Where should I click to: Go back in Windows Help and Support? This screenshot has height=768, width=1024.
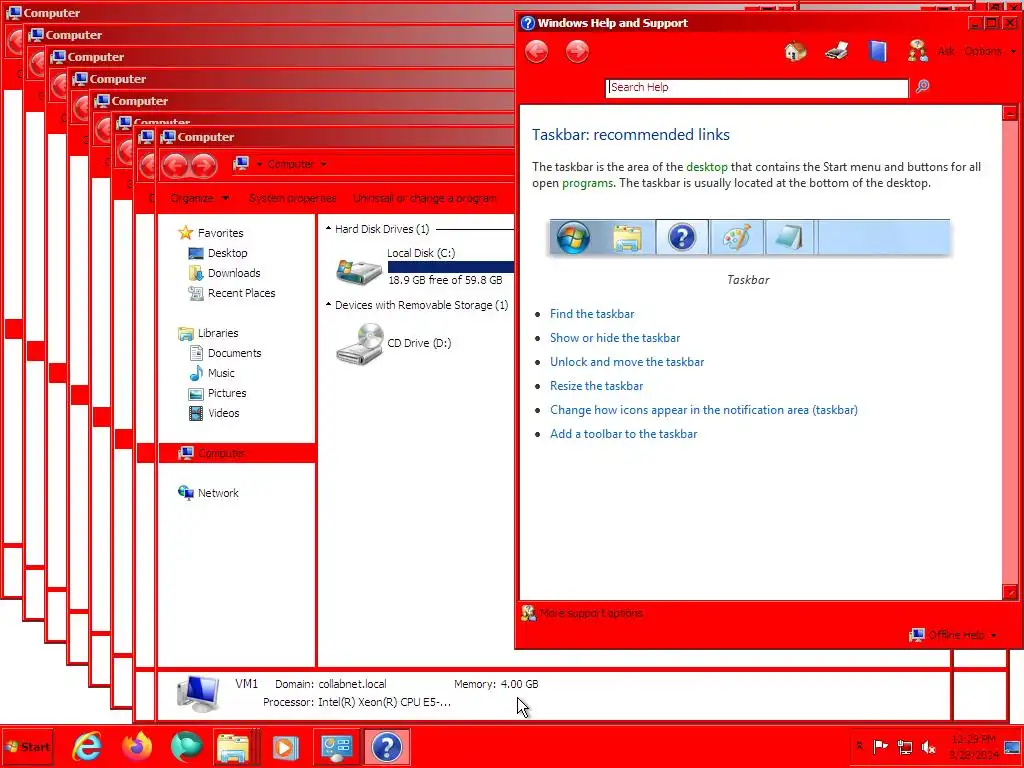[x=537, y=52]
